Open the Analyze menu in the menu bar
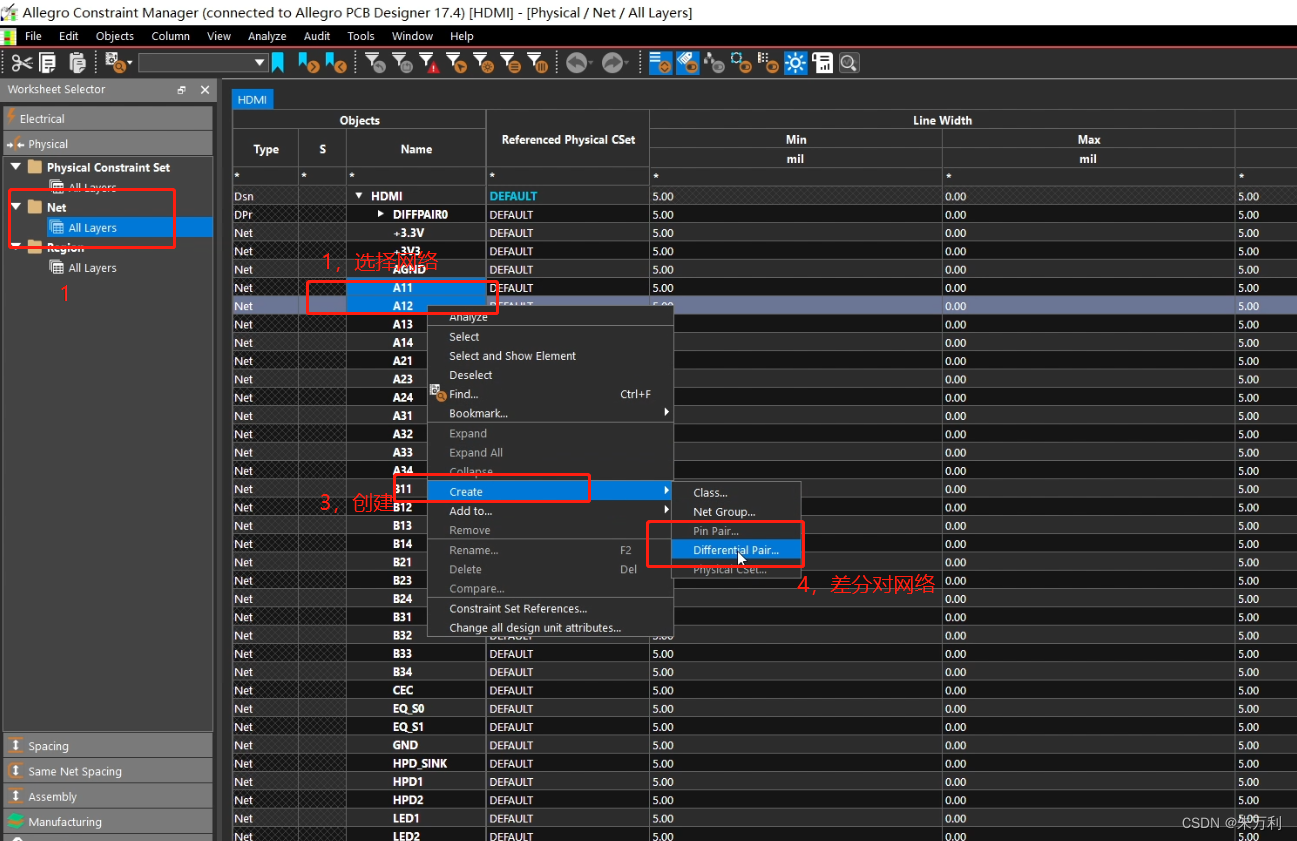1297x841 pixels. pos(267,36)
